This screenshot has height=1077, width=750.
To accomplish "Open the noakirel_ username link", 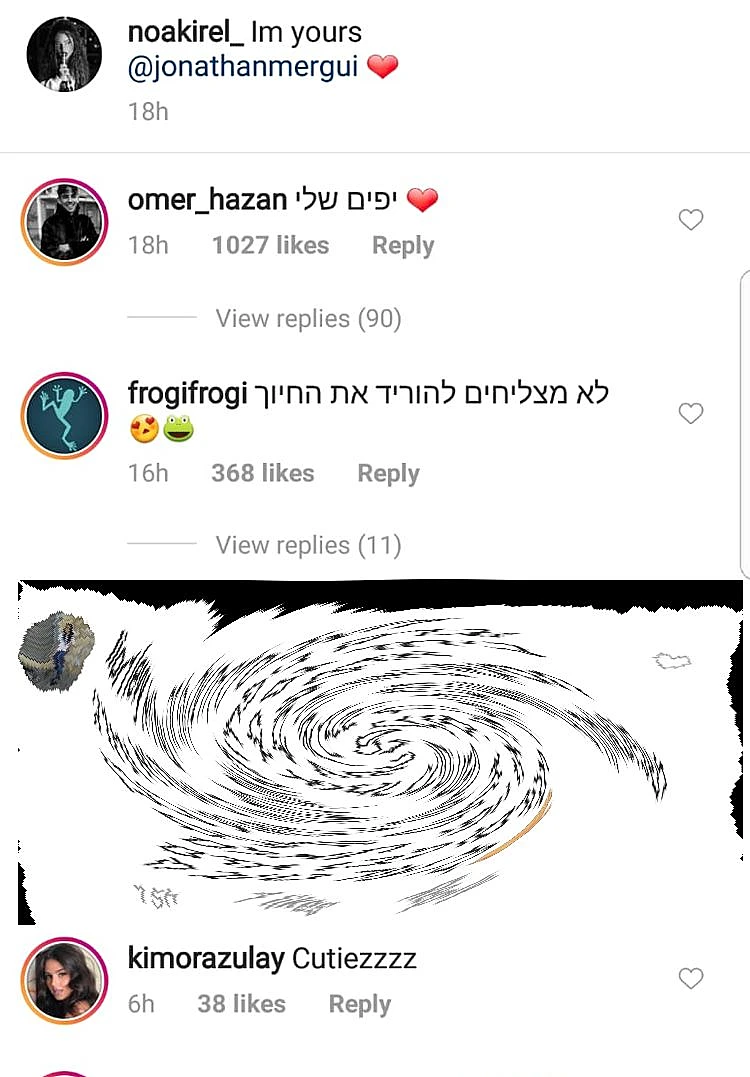I will click(x=186, y=32).
